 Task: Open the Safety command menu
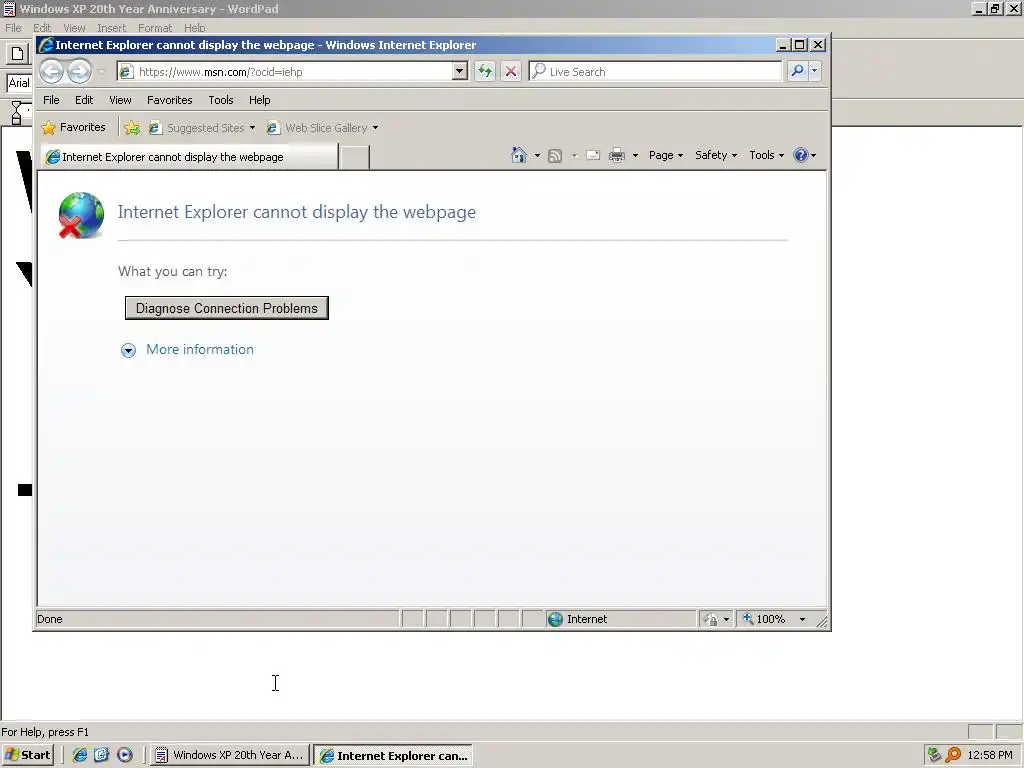coord(716,155)
